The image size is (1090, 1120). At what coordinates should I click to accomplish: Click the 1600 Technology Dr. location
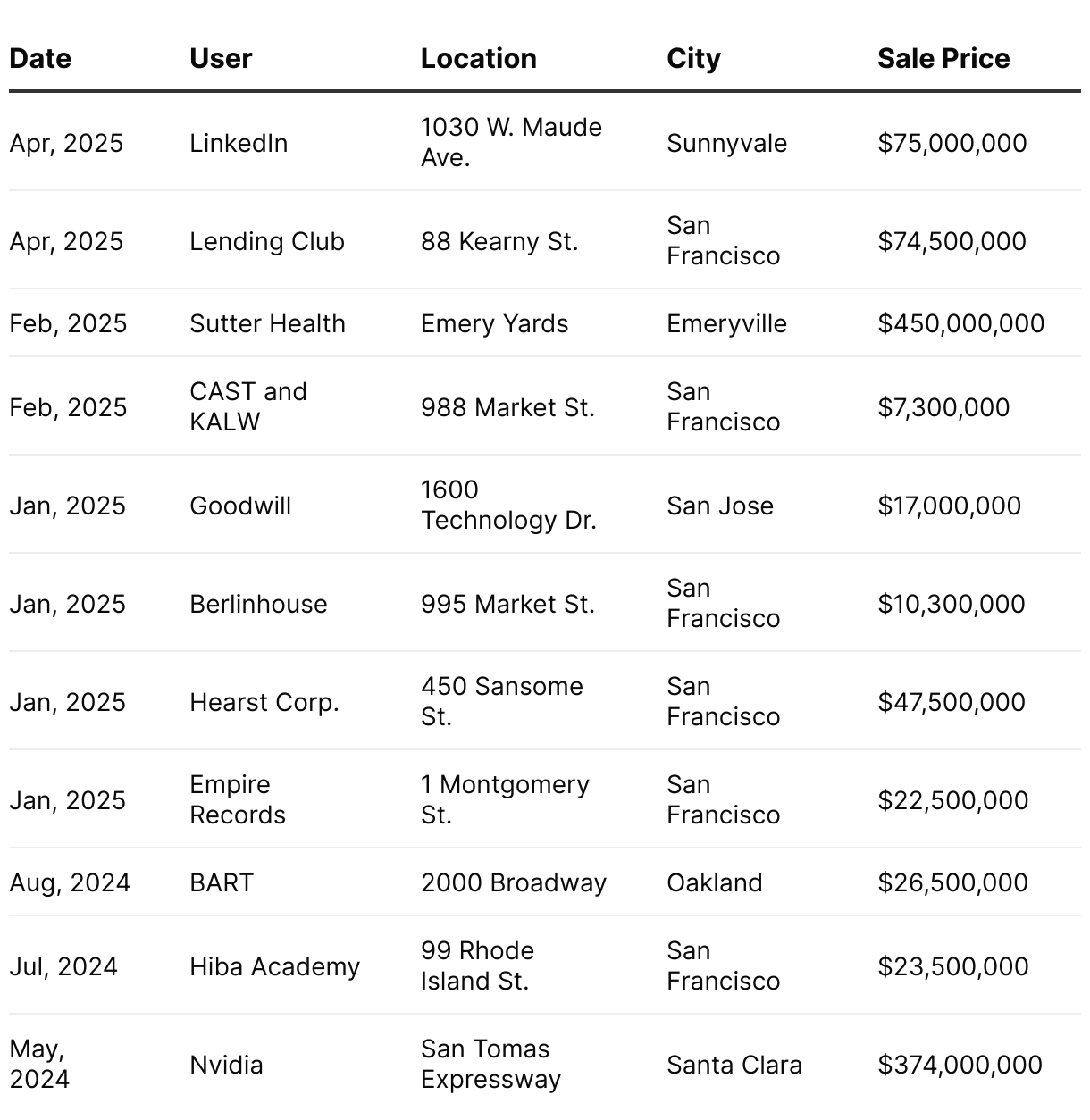tap(507, 505)
